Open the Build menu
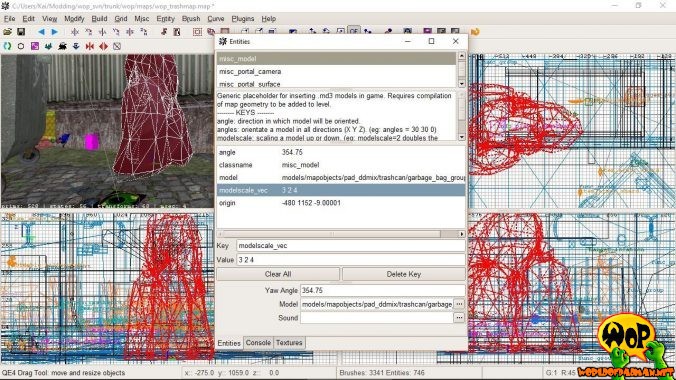Screen dimensions: 676x380 pyautogui.click(x=99, y=19)
